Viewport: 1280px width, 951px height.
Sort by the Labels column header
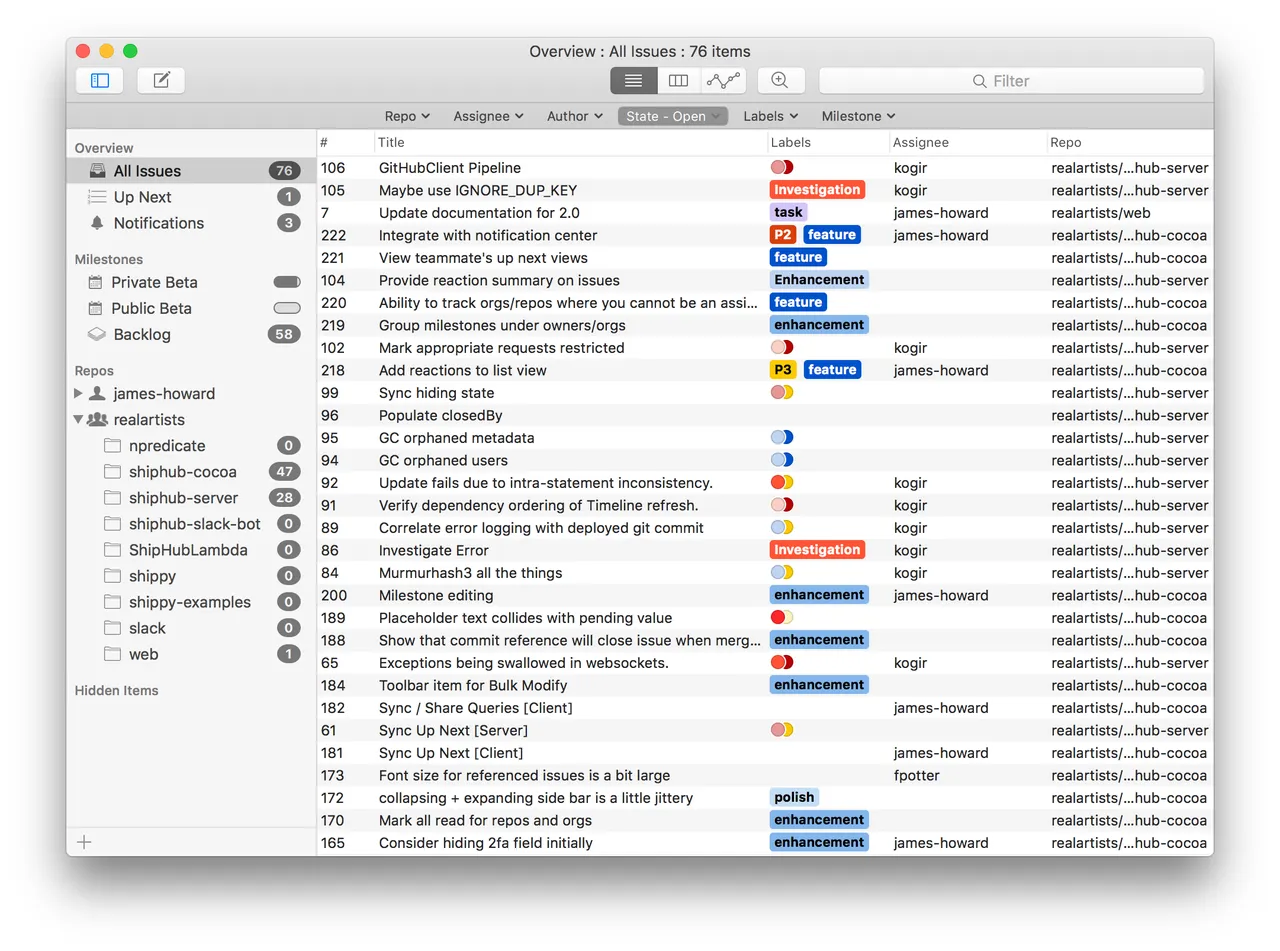(828, 142)
